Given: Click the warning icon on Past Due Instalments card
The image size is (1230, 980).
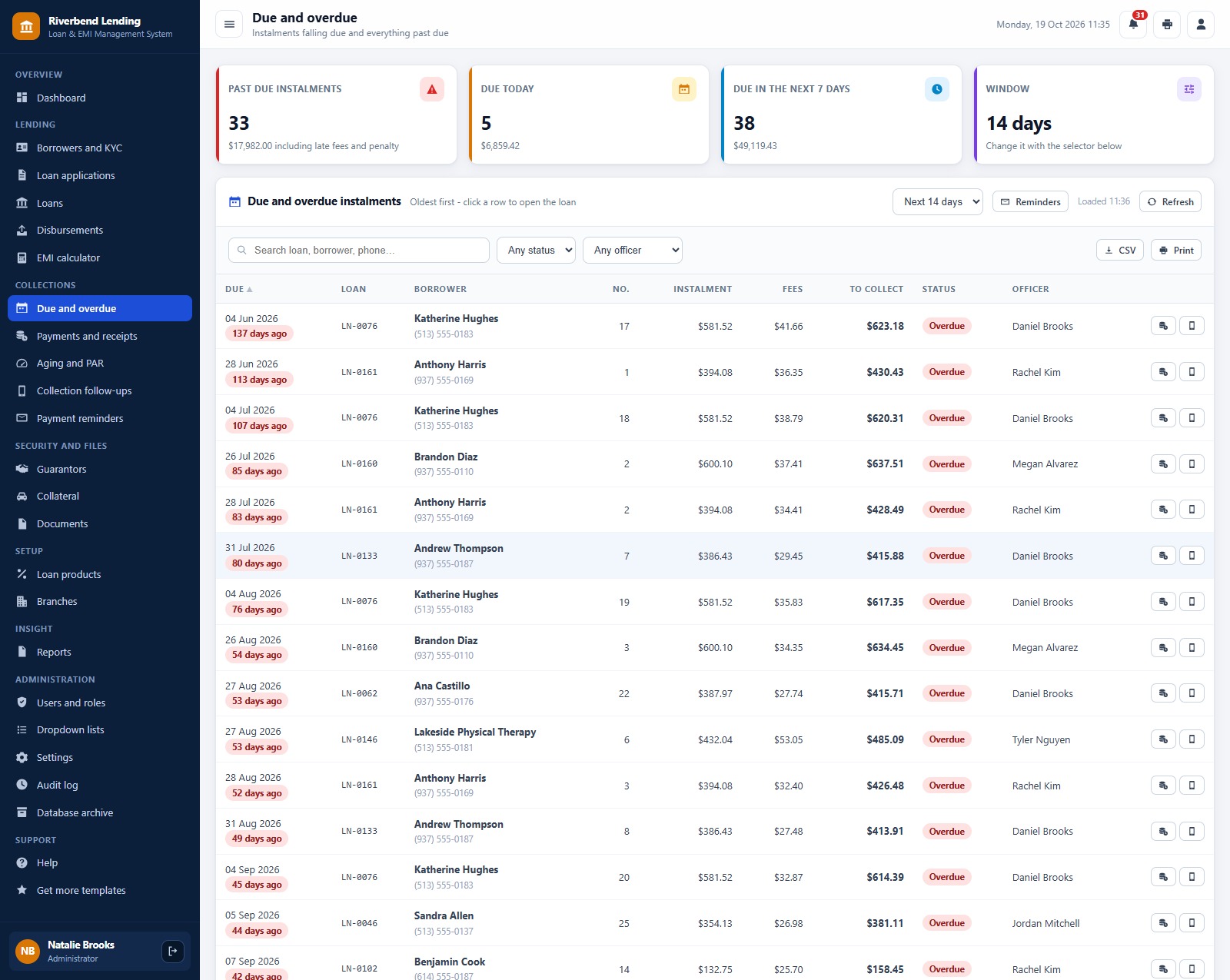Looking at the screenshot, I should click(432, 89).
